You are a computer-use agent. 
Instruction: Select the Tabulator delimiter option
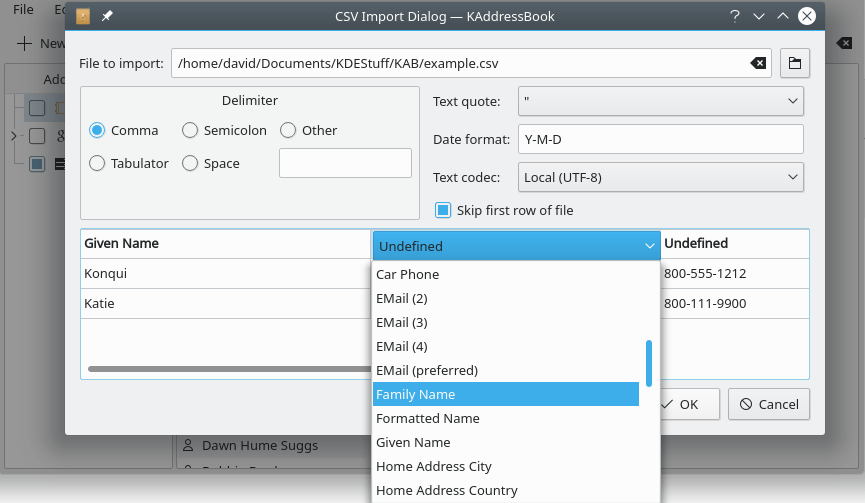tap(97, 163)
